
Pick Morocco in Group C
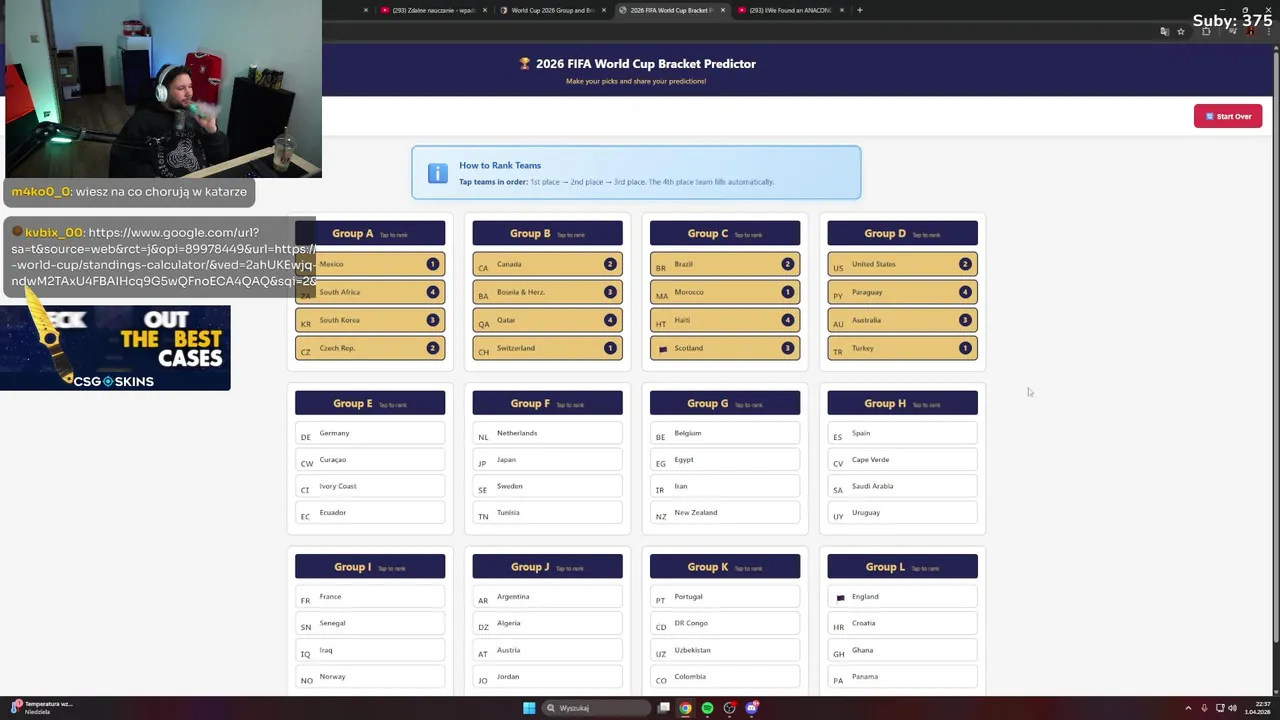click(x=725, y=292)
